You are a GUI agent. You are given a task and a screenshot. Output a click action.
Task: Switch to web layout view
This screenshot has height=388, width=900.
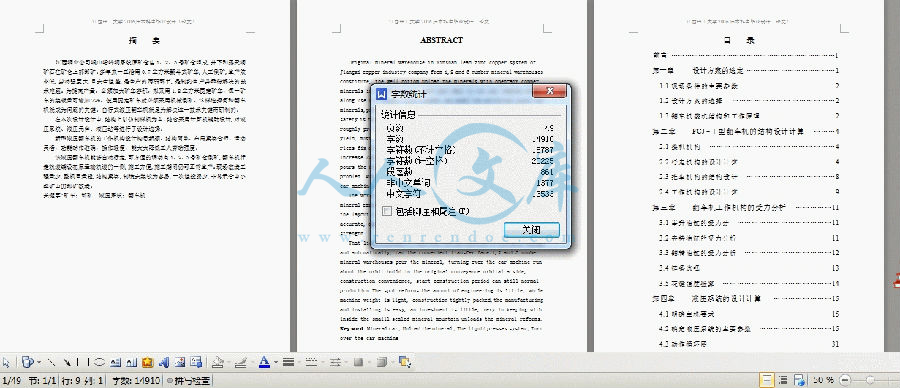point(800,380)
